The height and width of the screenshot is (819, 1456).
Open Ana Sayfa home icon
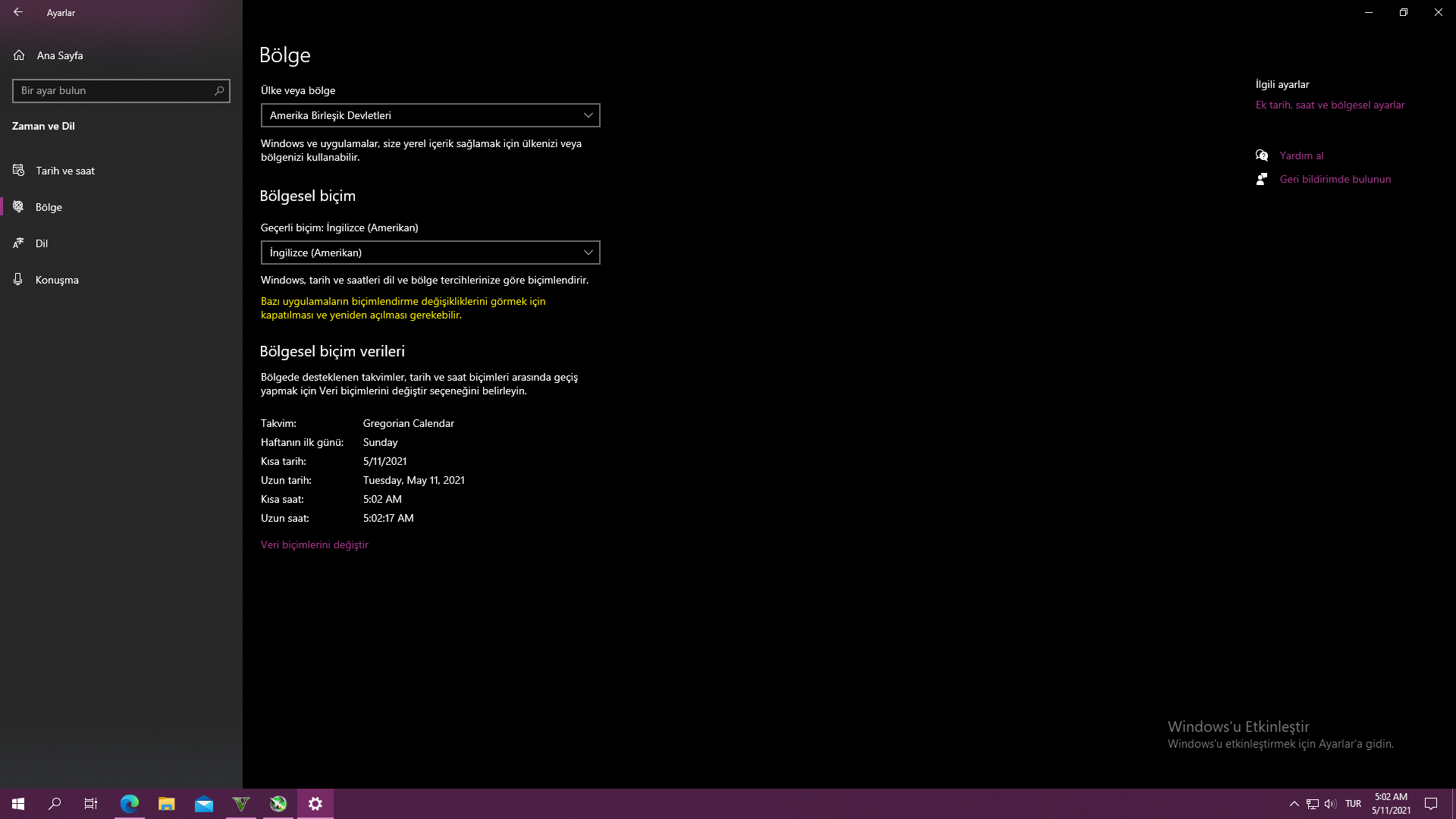pos(20,55)
